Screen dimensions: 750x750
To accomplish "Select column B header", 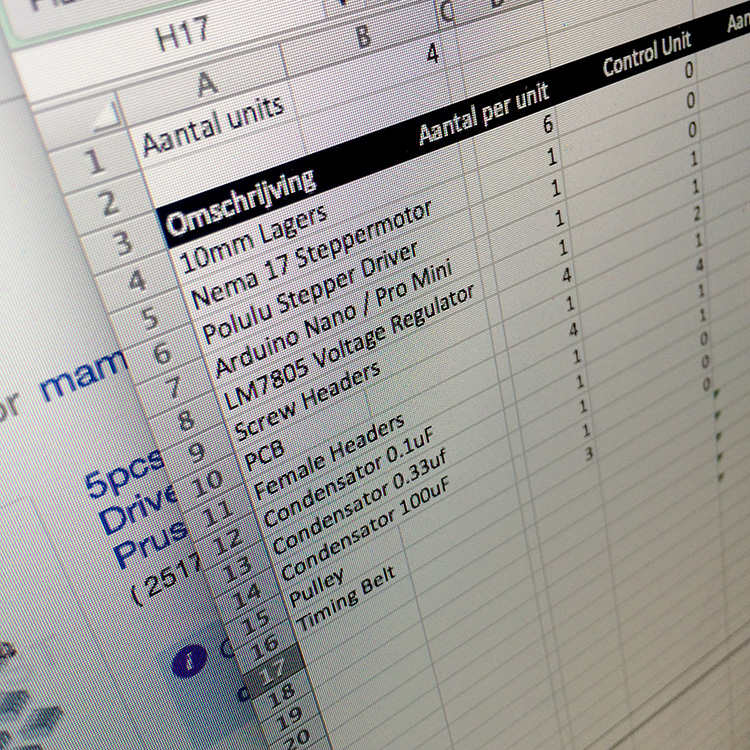I will (363, 37).
